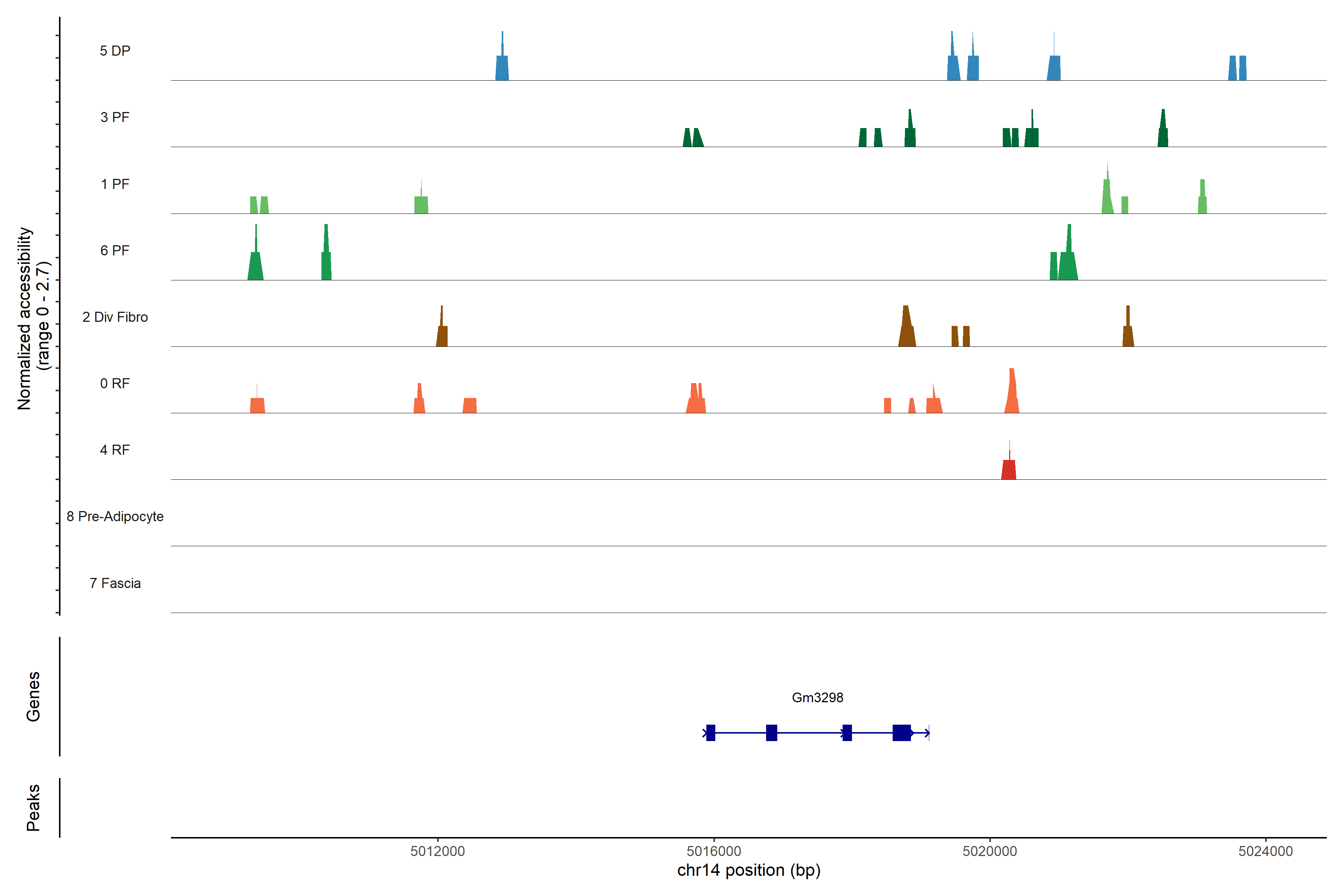Click the 5012000 axis tick label
Image resolution: width=1344 pixels, height=896 pixels.
437,851
